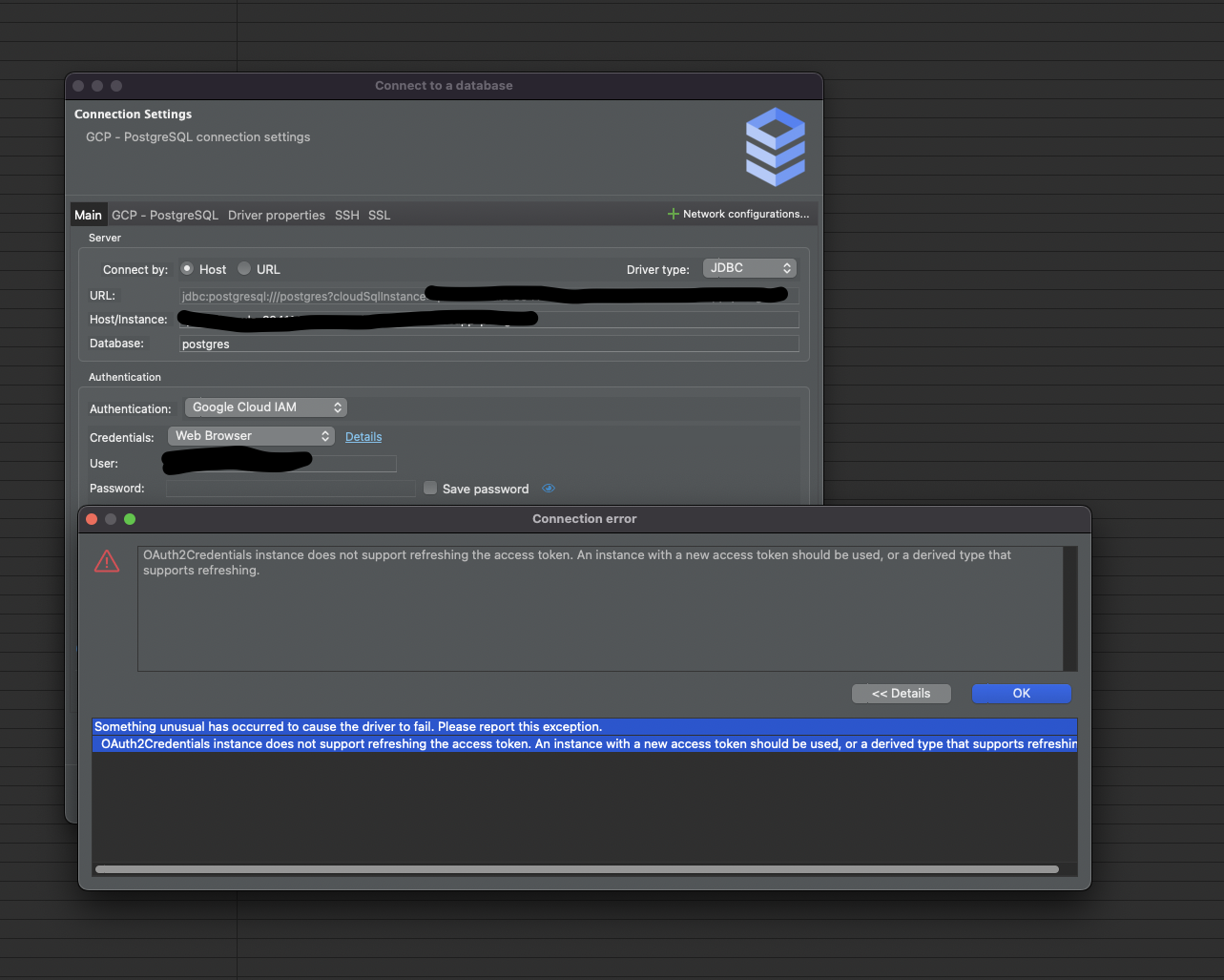Image resolution: width=1224 pixels, height=980 pixels.
Task: Open the Network configurations link
Action: 745,214
